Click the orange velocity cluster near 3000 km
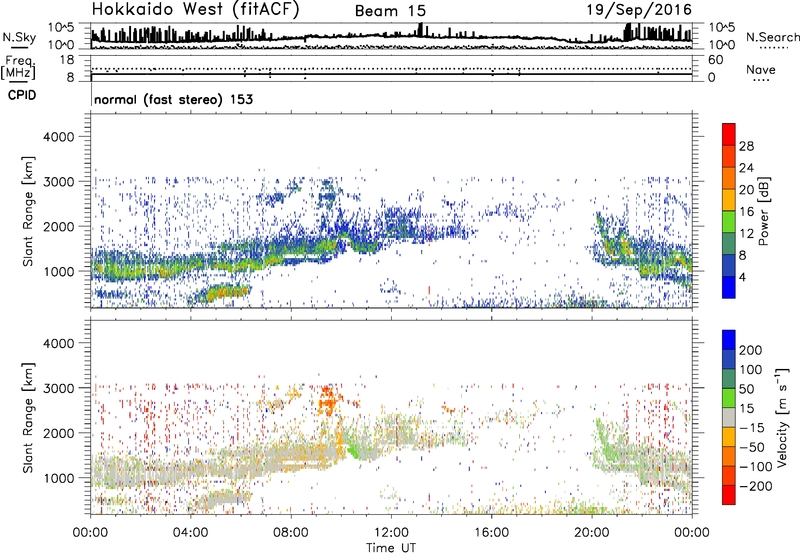 pyautogui.click(x=326, y=400)
